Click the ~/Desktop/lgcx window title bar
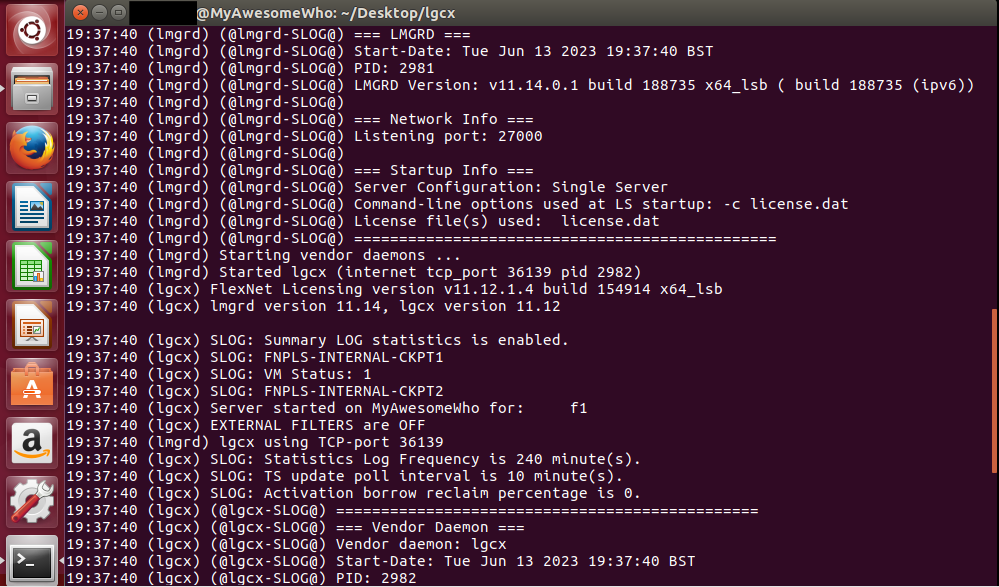The height and width of the screenshot is (587, 999). (531, 13)
